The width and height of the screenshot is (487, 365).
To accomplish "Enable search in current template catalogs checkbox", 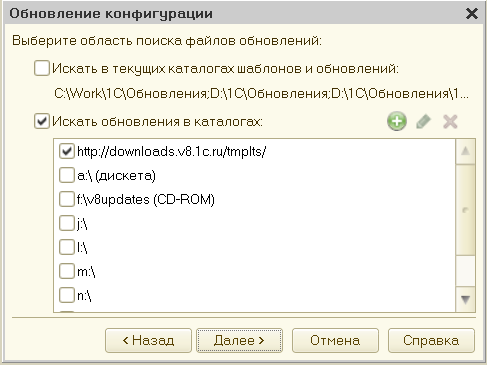I will pyautogui.click(x=42, y=68).
